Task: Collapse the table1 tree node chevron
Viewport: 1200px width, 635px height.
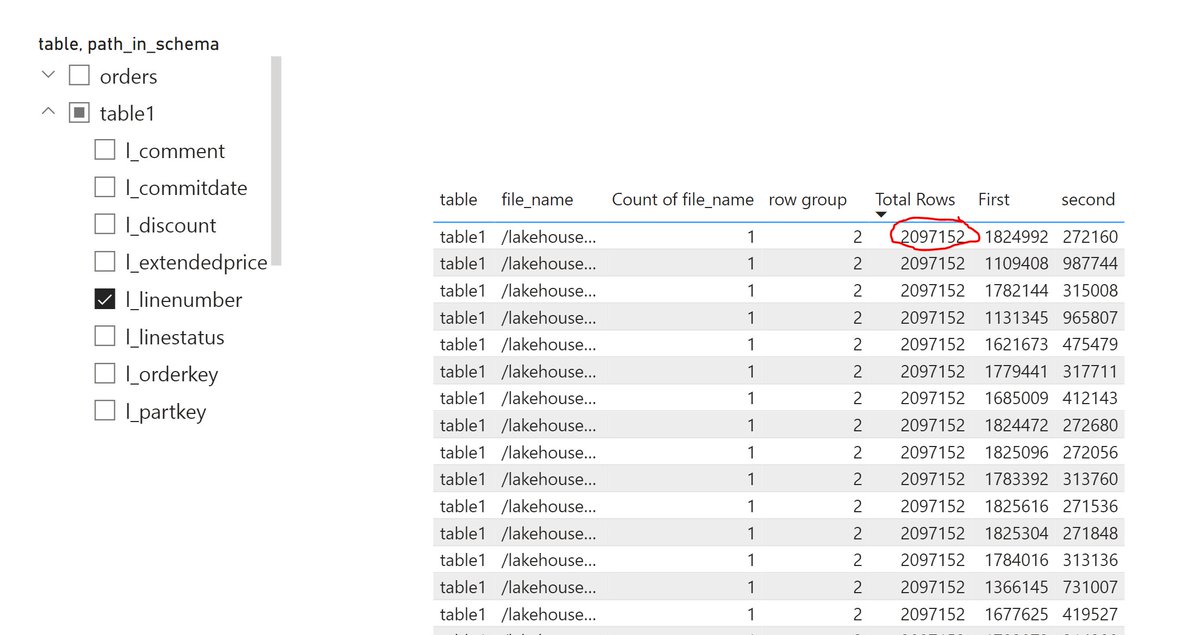Action: point(48,112)
